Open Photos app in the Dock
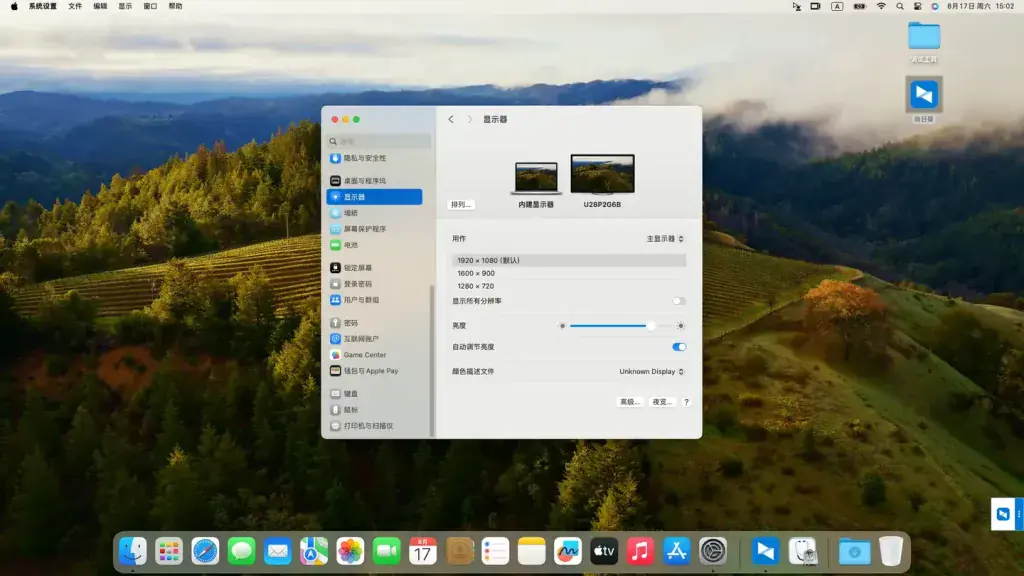The image size is (1024, 576). point(350,551)
